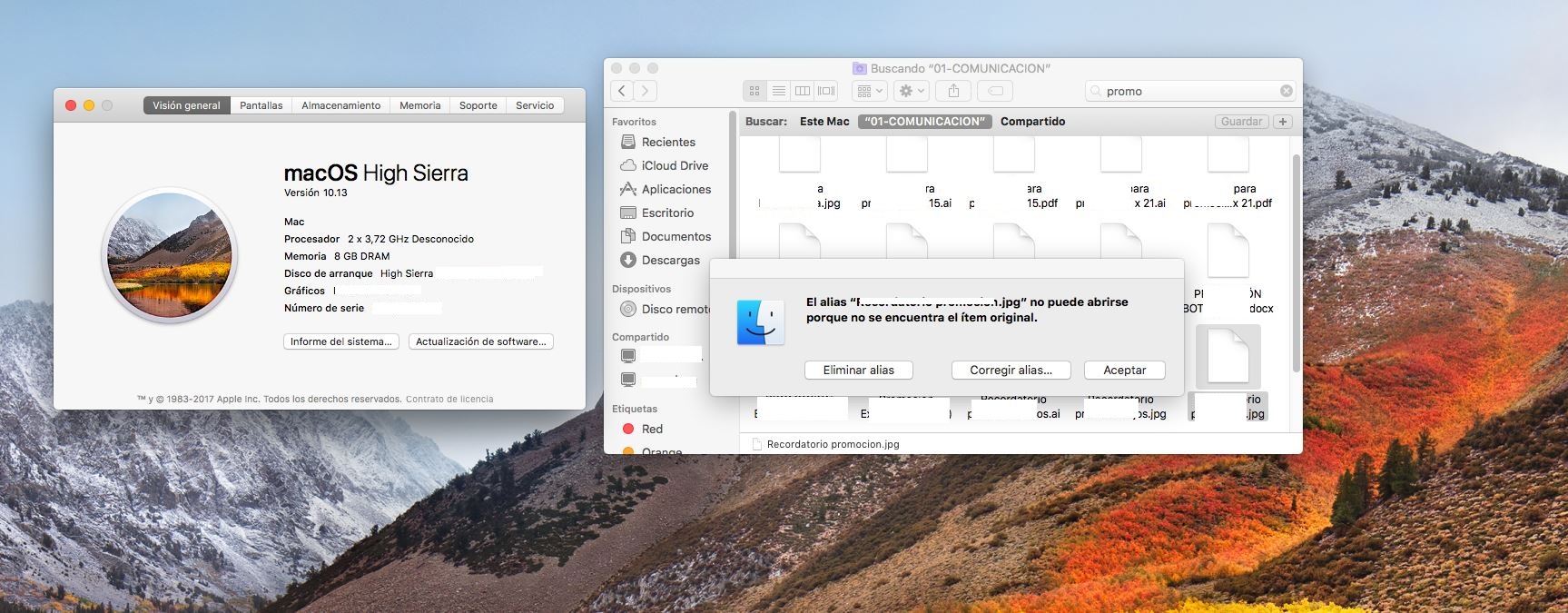Switch Finder to list view
This screenshot has height=613, width=1568.
778,91
